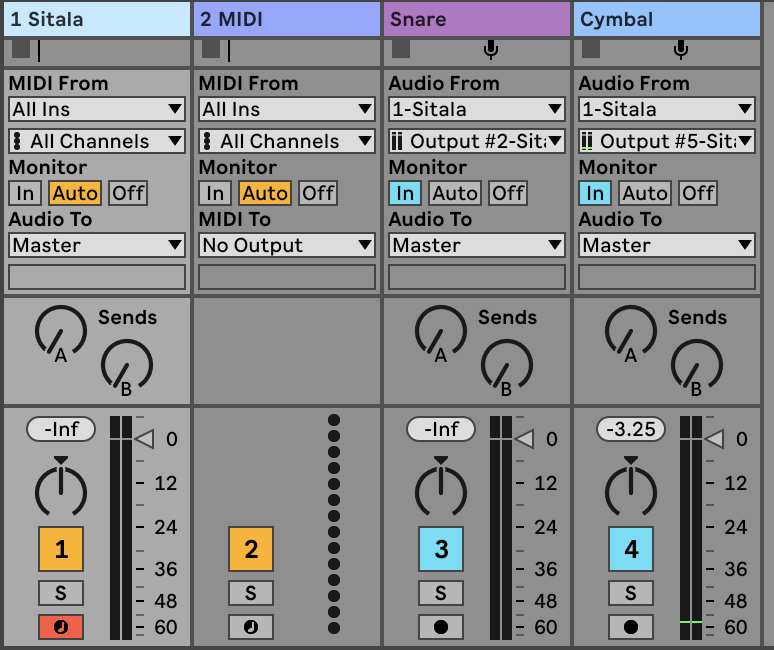Stop clips on the Snare track
This screenshot has height=650, width=774.
(401, 49)
